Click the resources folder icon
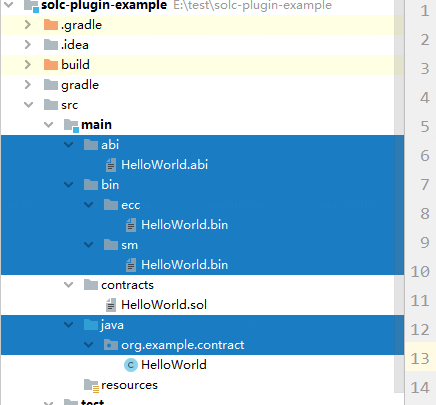This screenshot has width=436, height=405. point(91,385)
